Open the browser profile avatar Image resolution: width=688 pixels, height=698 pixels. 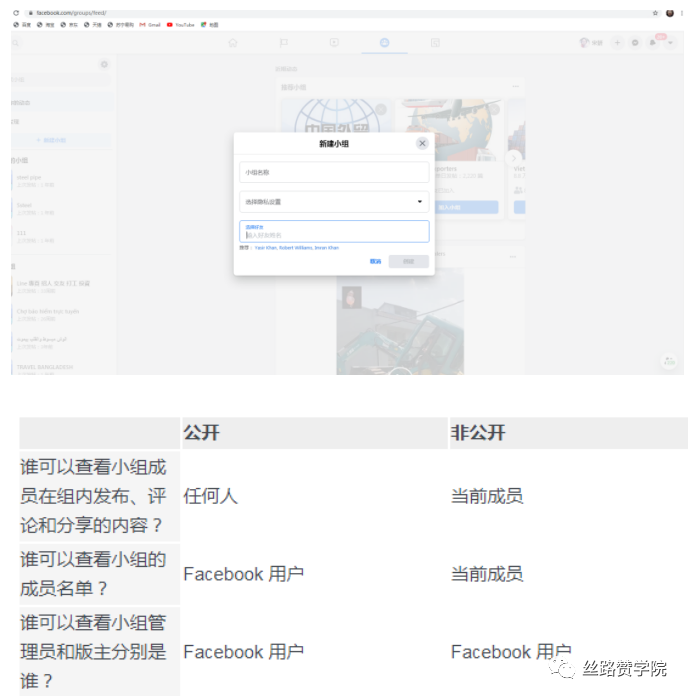[x=670, y=13]
